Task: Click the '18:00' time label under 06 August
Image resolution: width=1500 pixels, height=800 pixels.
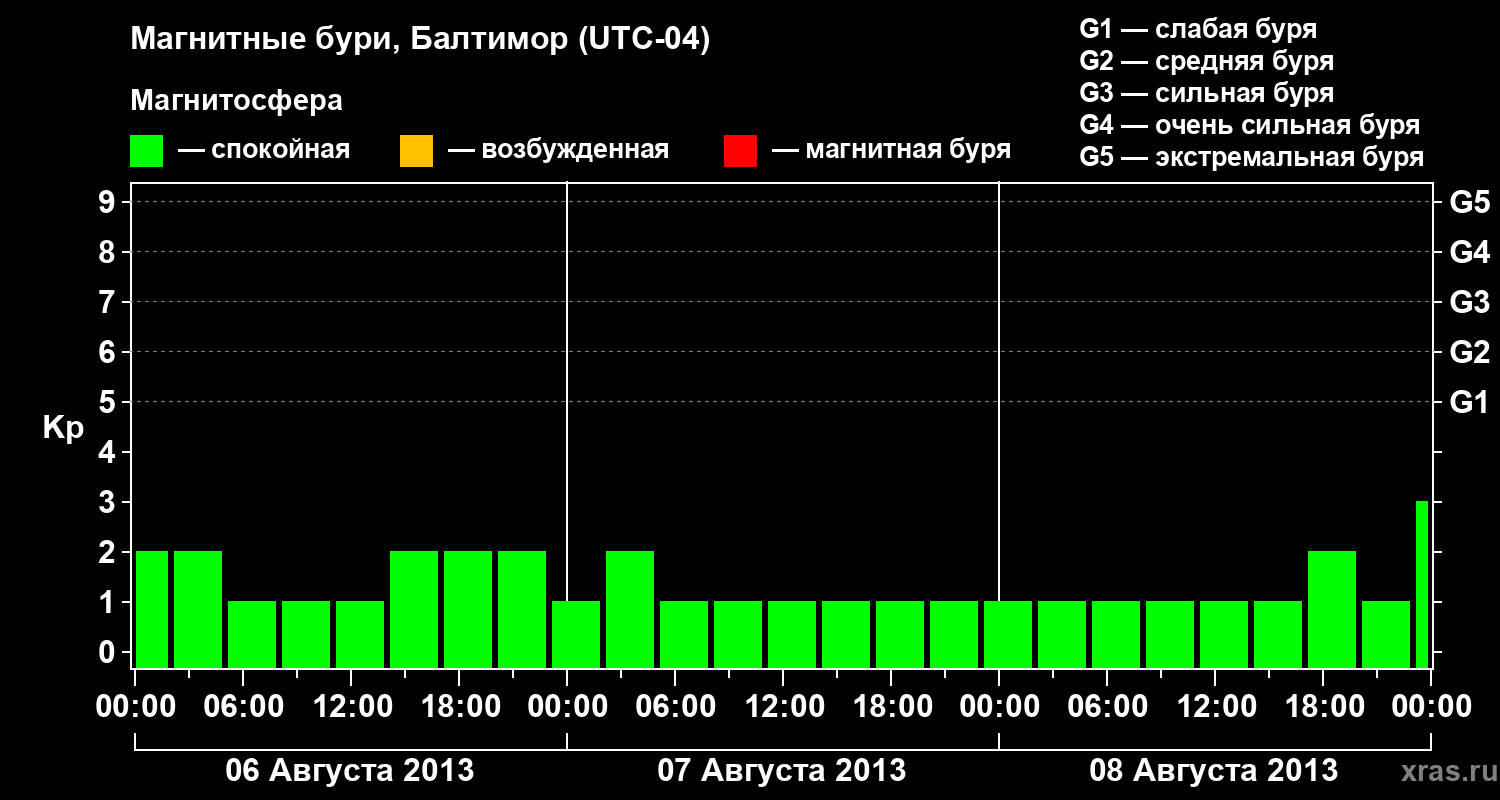Action: tap(461, 706)
